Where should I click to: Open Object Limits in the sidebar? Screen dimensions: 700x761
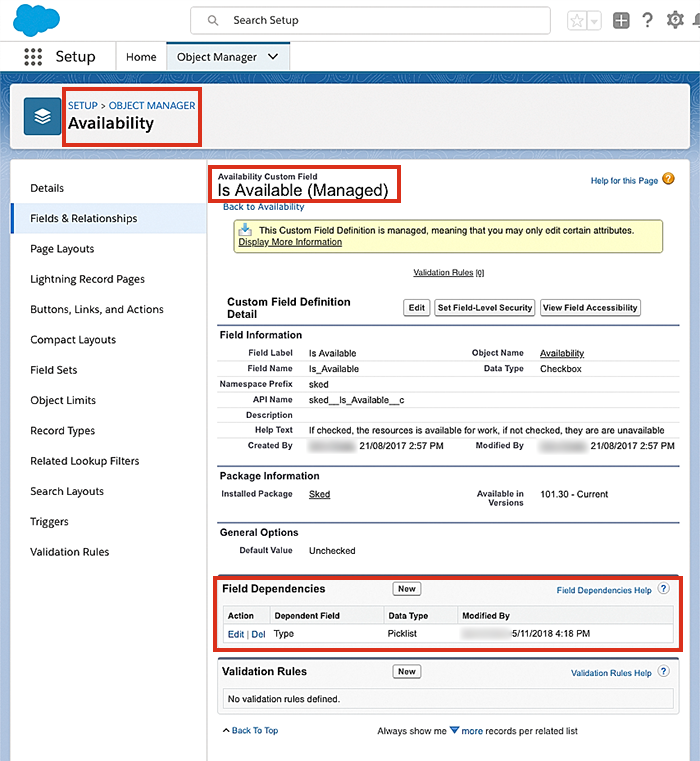[x=63, y=400]
